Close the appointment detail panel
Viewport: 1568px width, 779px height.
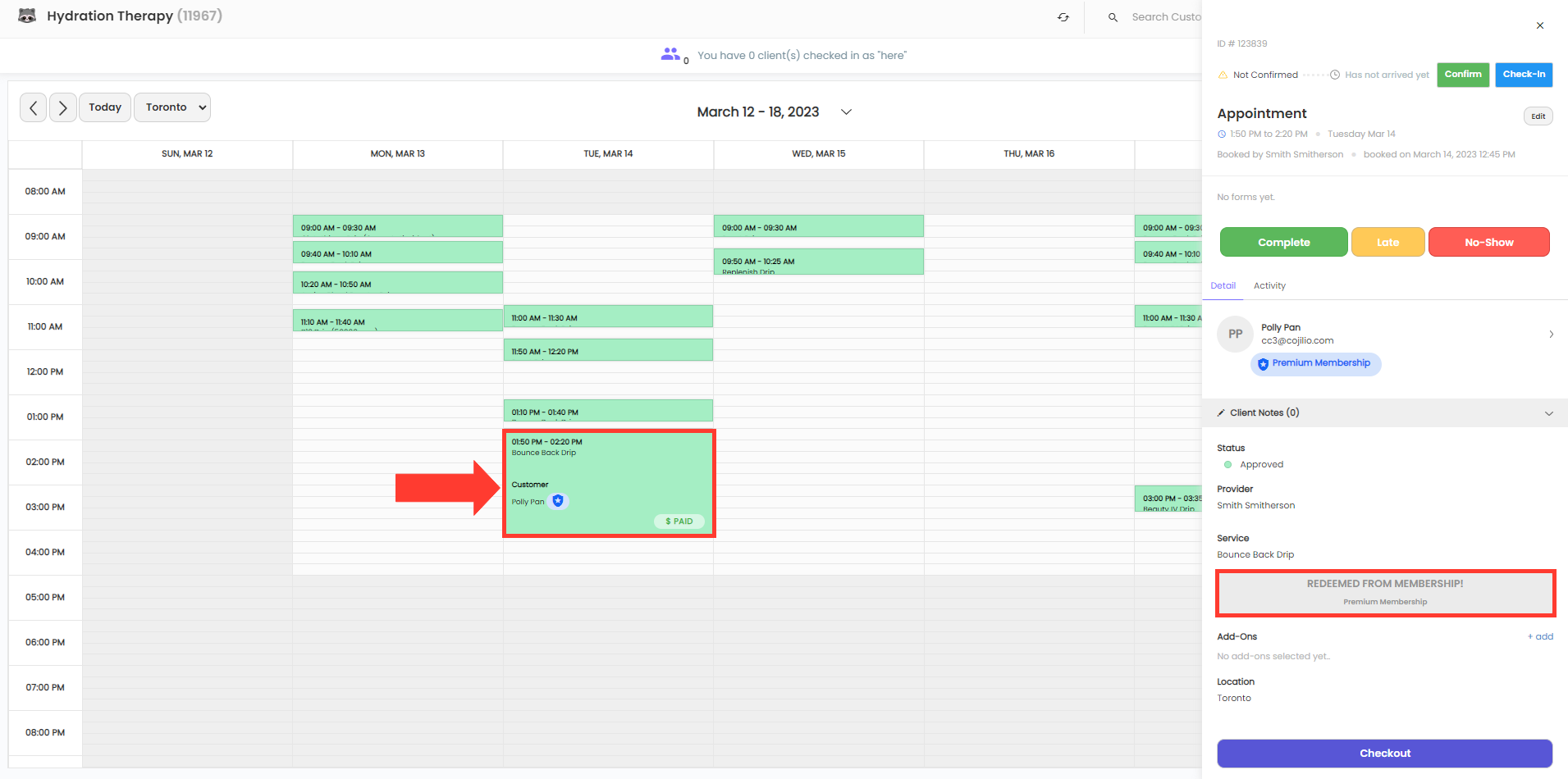1540,25
